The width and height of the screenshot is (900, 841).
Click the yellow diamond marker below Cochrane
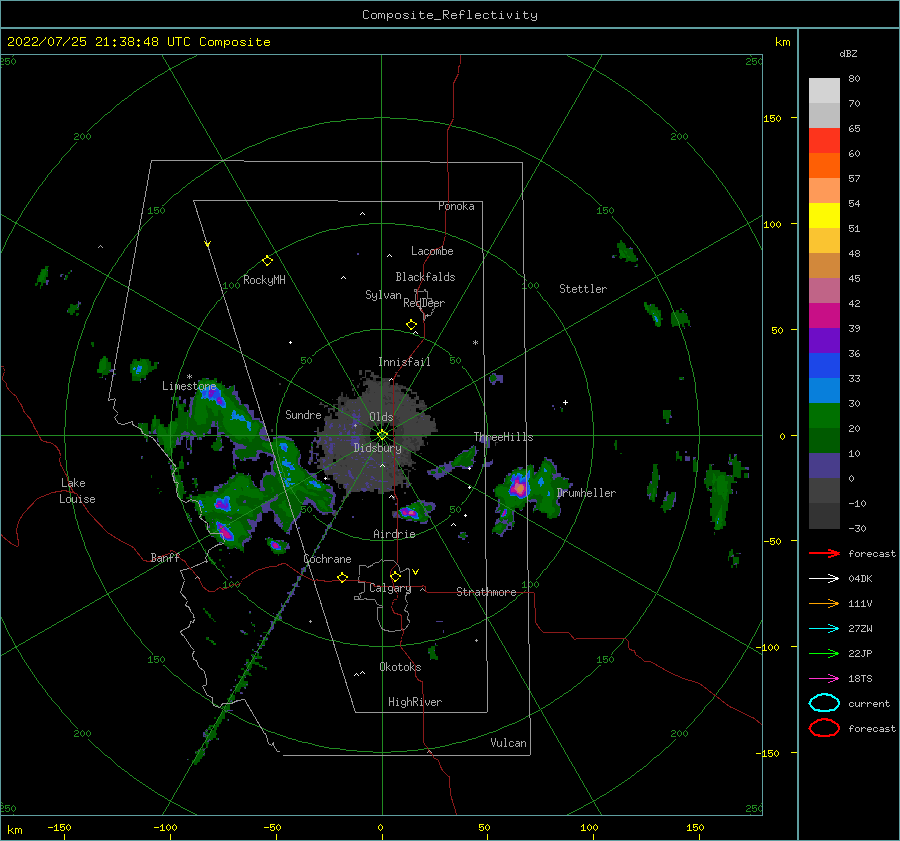pos(343,577)
